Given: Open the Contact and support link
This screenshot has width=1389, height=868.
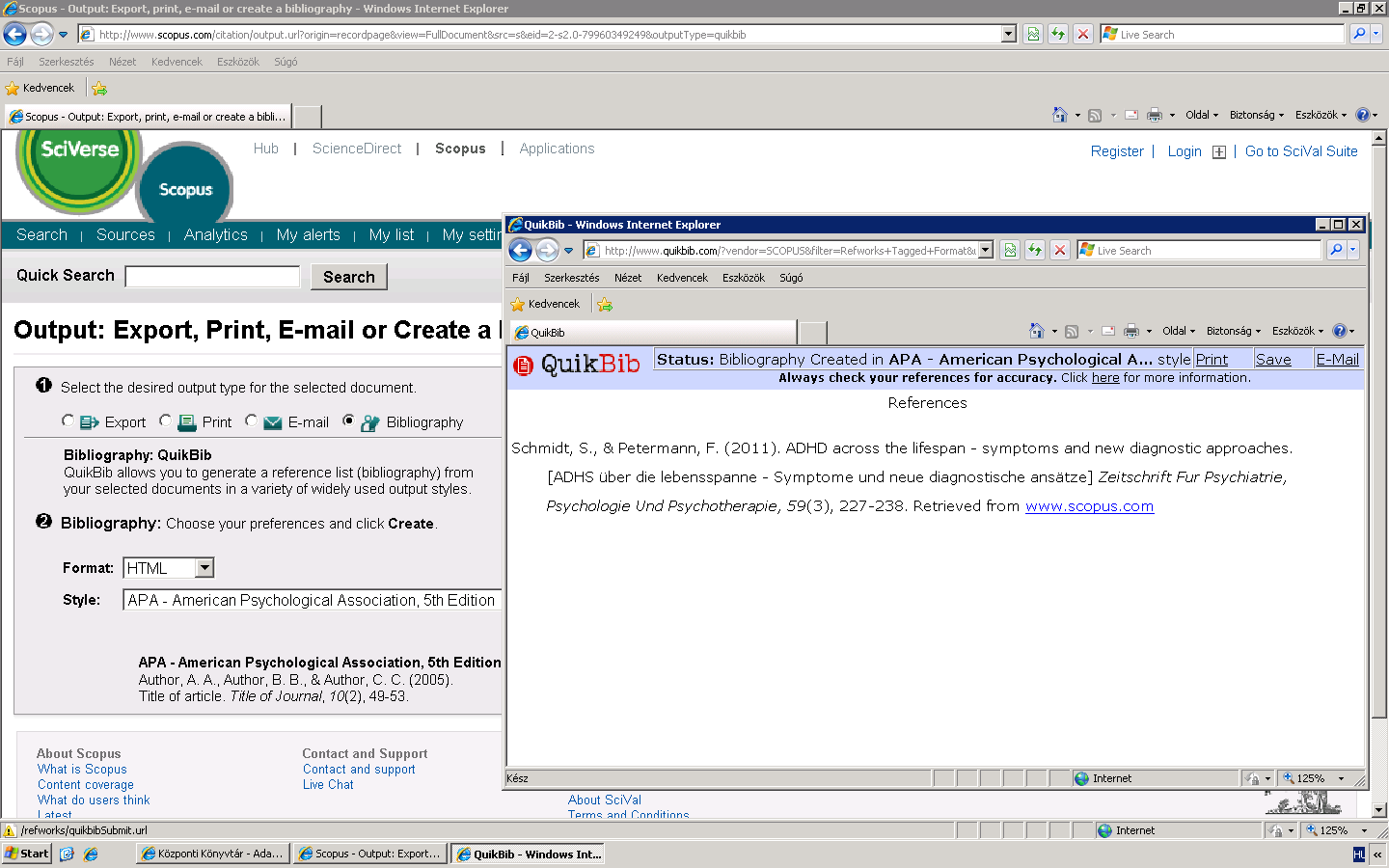Looking at the screenshot, I should pyautogui.click(x=359, y=770).
